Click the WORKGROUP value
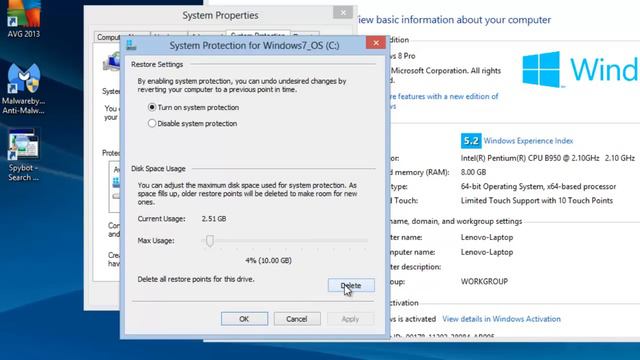This screenshot has height=360, width=640. click(484, 282)
